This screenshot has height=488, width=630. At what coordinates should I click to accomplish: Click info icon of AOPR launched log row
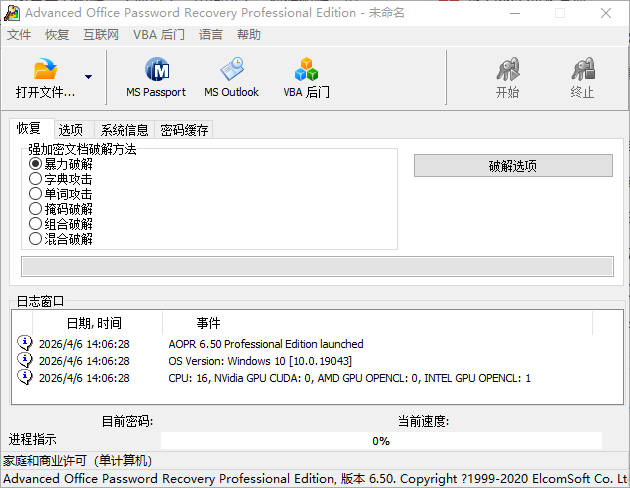tap(25, 343)
